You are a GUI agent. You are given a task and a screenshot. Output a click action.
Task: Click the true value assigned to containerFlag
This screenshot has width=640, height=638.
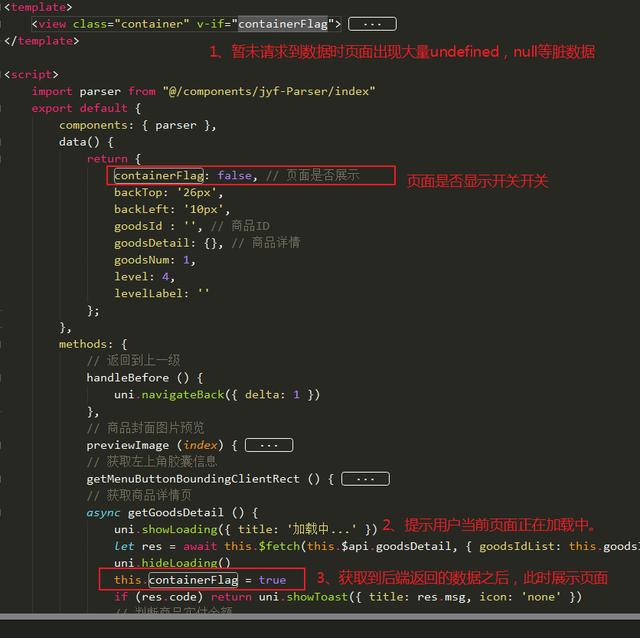tap(272, 580)
